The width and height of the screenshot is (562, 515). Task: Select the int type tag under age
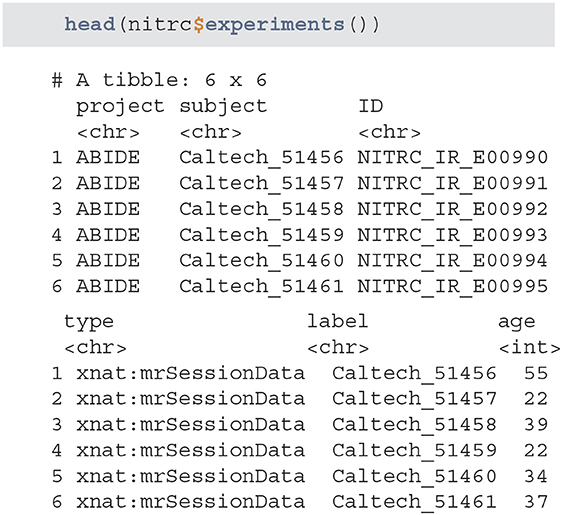pos(529,347)
